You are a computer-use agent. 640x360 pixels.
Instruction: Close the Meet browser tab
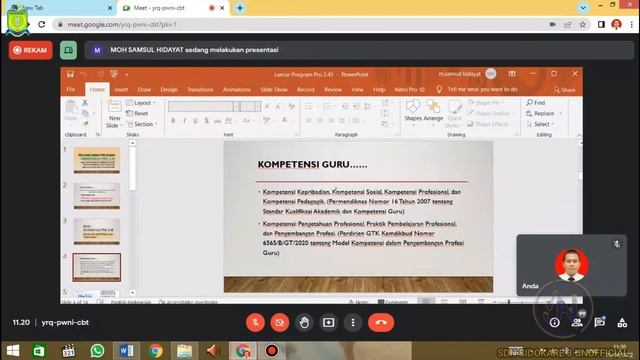(222, 8)
